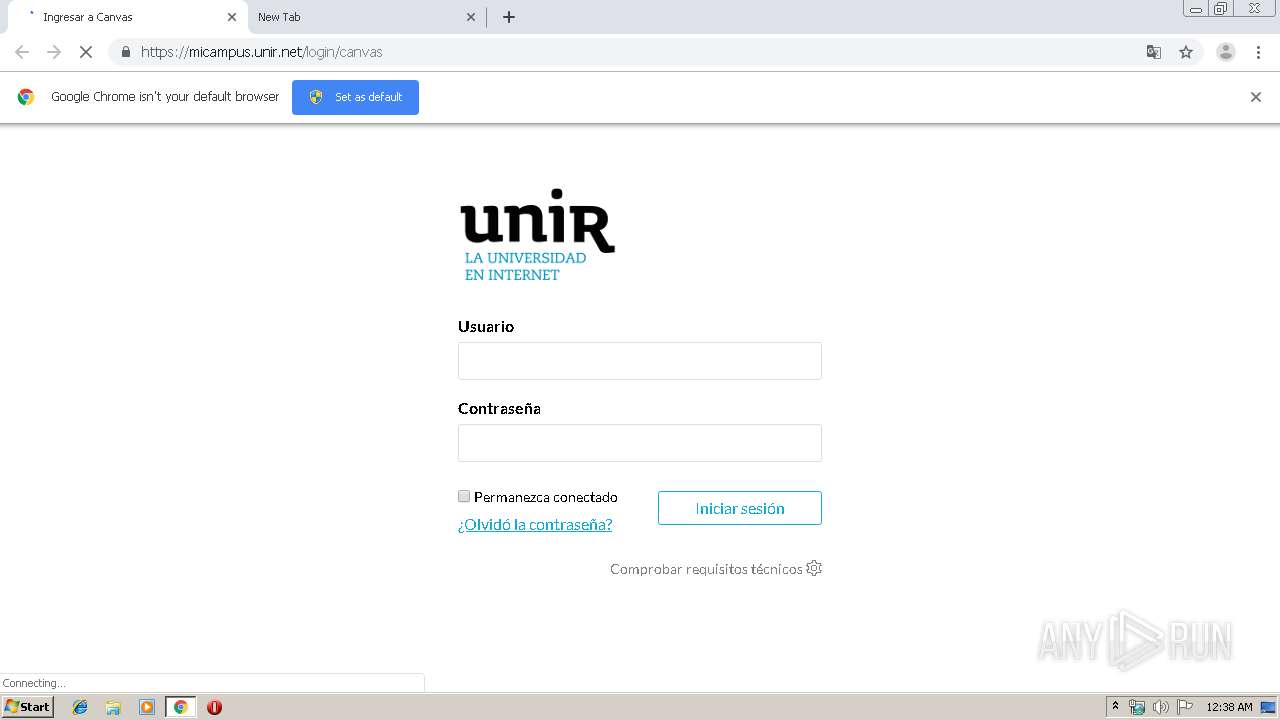Focus the Contraseña input field
1280x720 pixels.
pyautogui.click(x=640, y=443)
